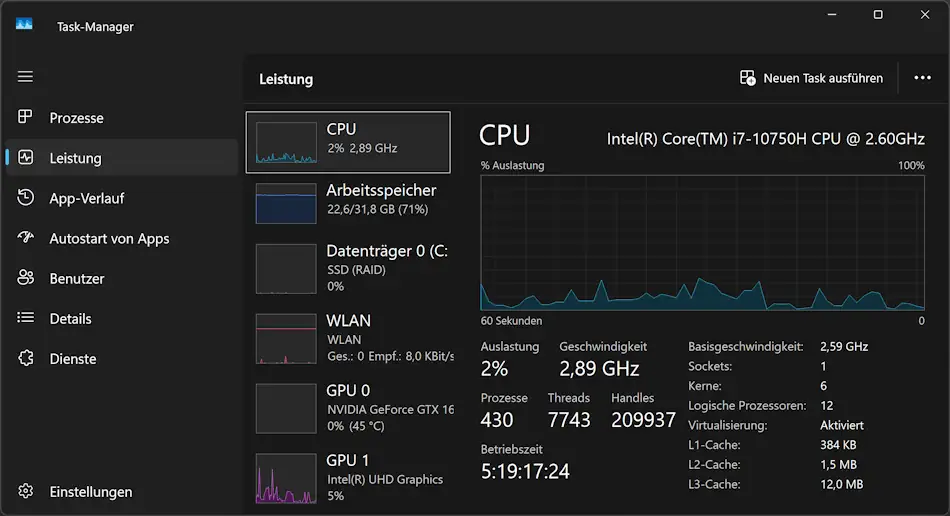
Task: Close the Task-Manager window
Action: (x=925, y=15)
